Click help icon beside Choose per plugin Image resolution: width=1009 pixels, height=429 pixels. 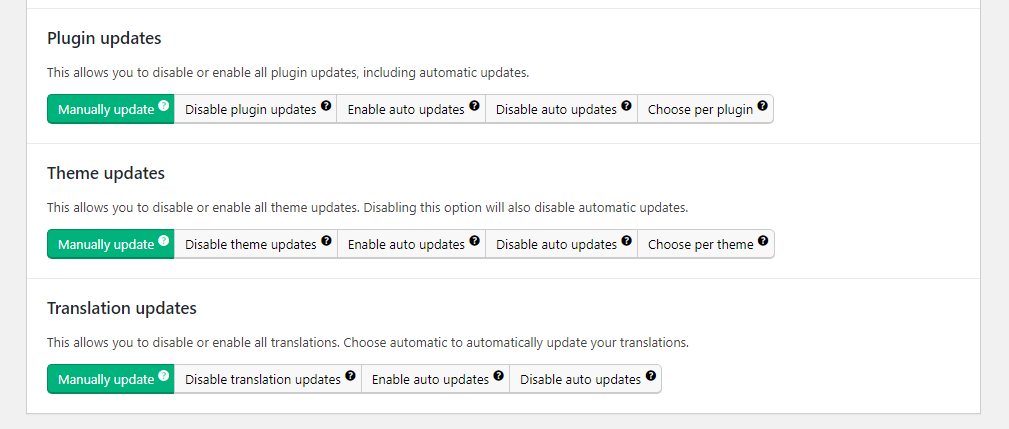point(763,105)
